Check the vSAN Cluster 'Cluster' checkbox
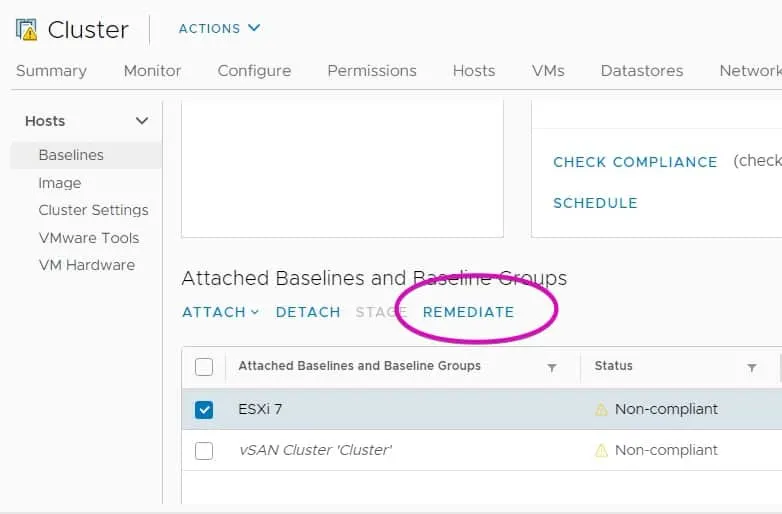 204,451
